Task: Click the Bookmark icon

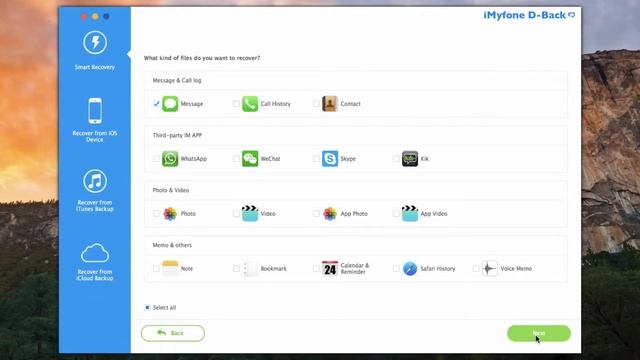Action: point(250,269)
